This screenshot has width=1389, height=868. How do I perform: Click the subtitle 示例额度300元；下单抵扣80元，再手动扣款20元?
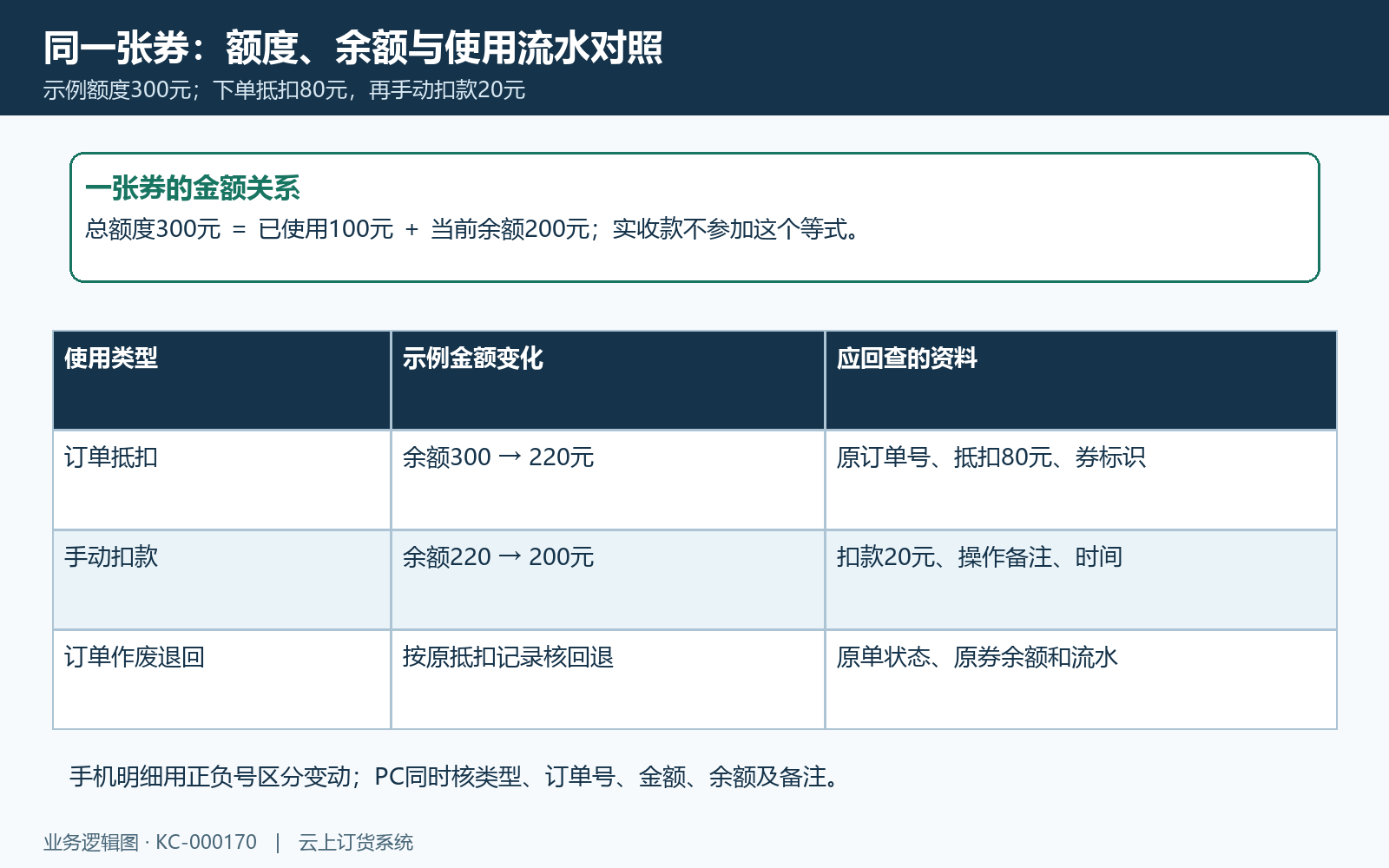tap(285, 90)
